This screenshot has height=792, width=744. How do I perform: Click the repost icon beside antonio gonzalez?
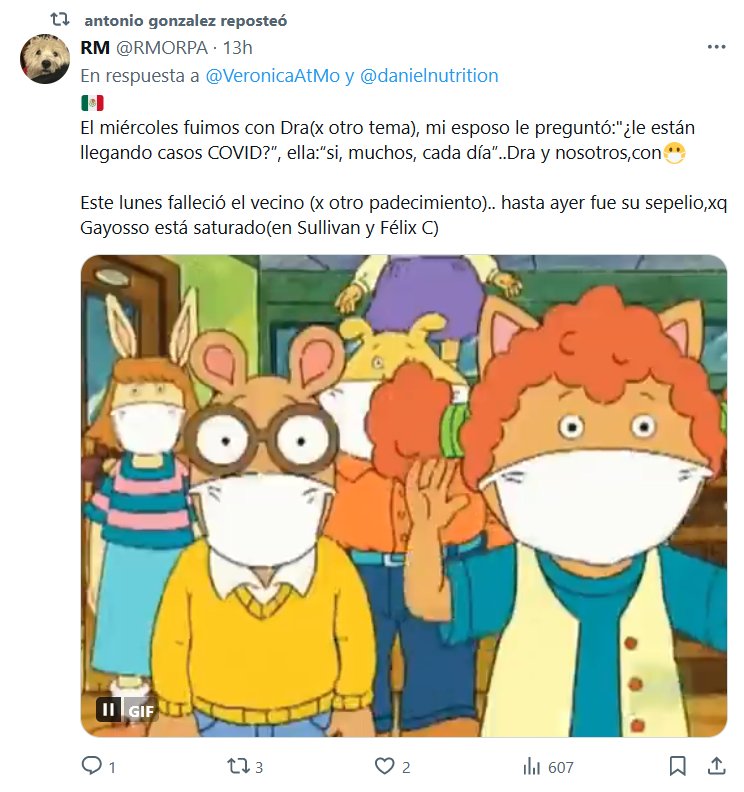(x=60, y=20)
